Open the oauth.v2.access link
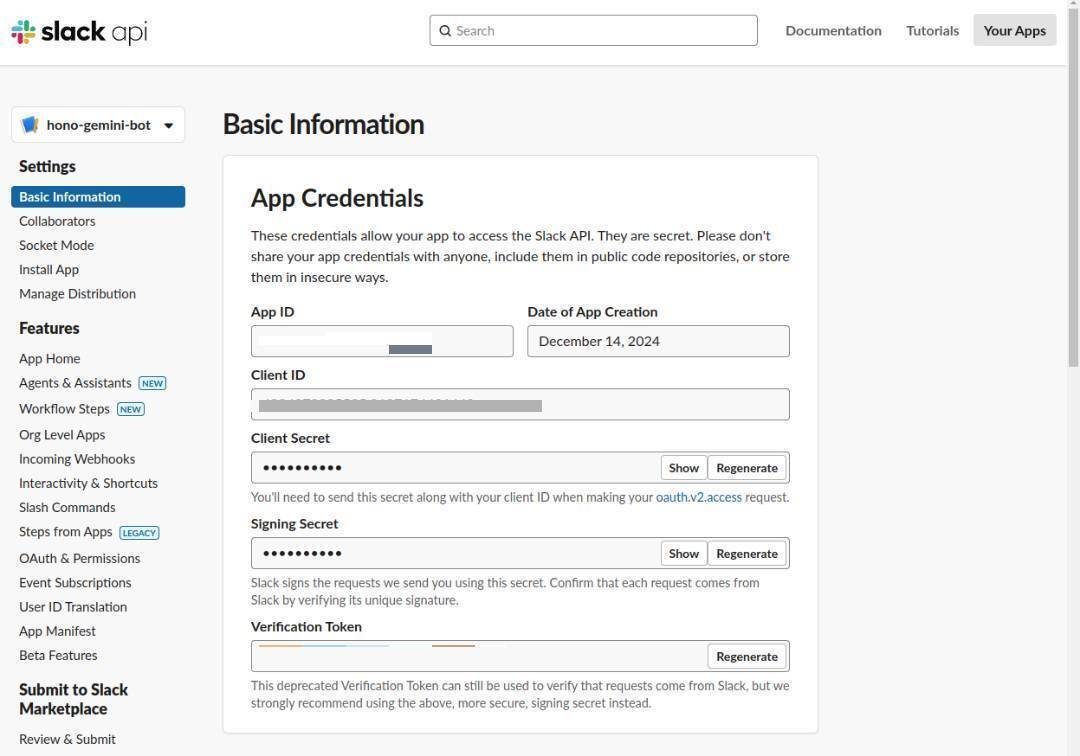The width and height of the screenshot is (1080, 756). (x=698, y=497)
